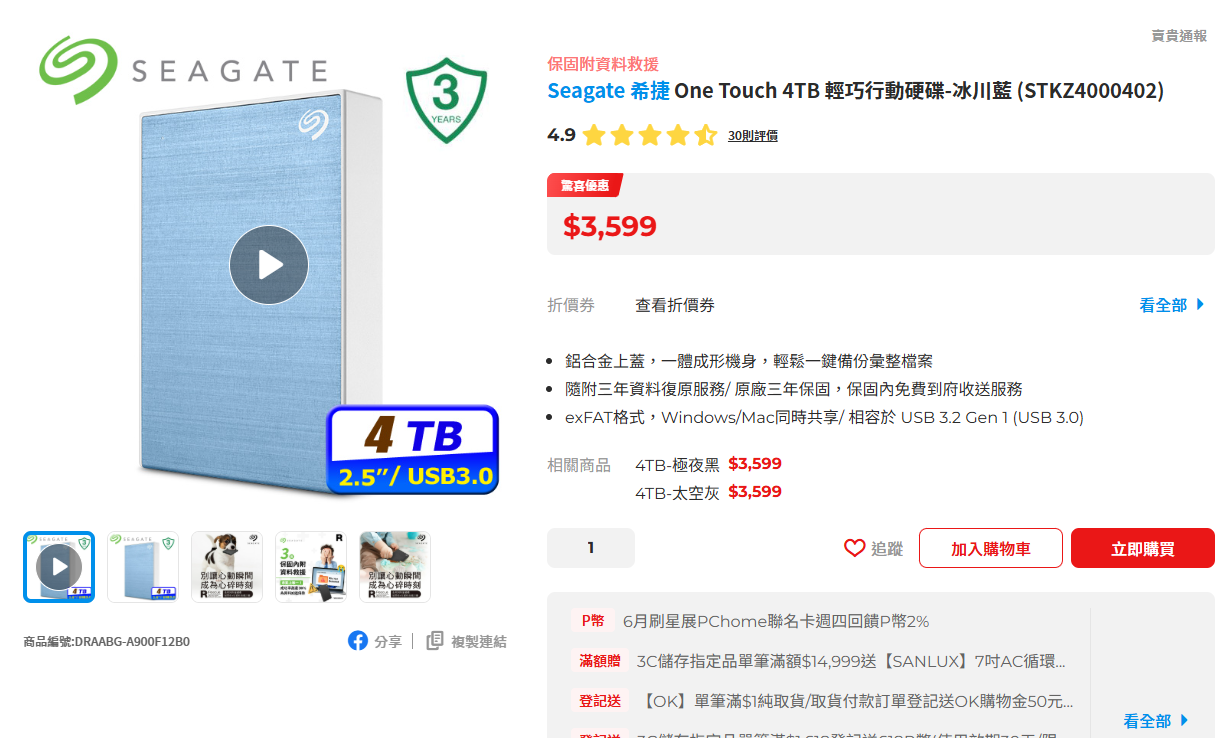This screenshot has height=738, width=1229.
Task: Open the data rescue service thumbnail
Action: click(x=311, y=567)
